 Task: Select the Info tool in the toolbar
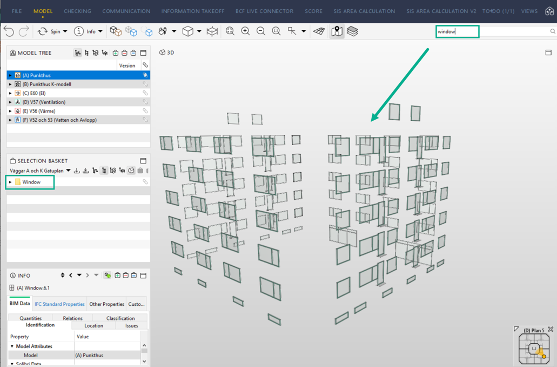(85, 32)
